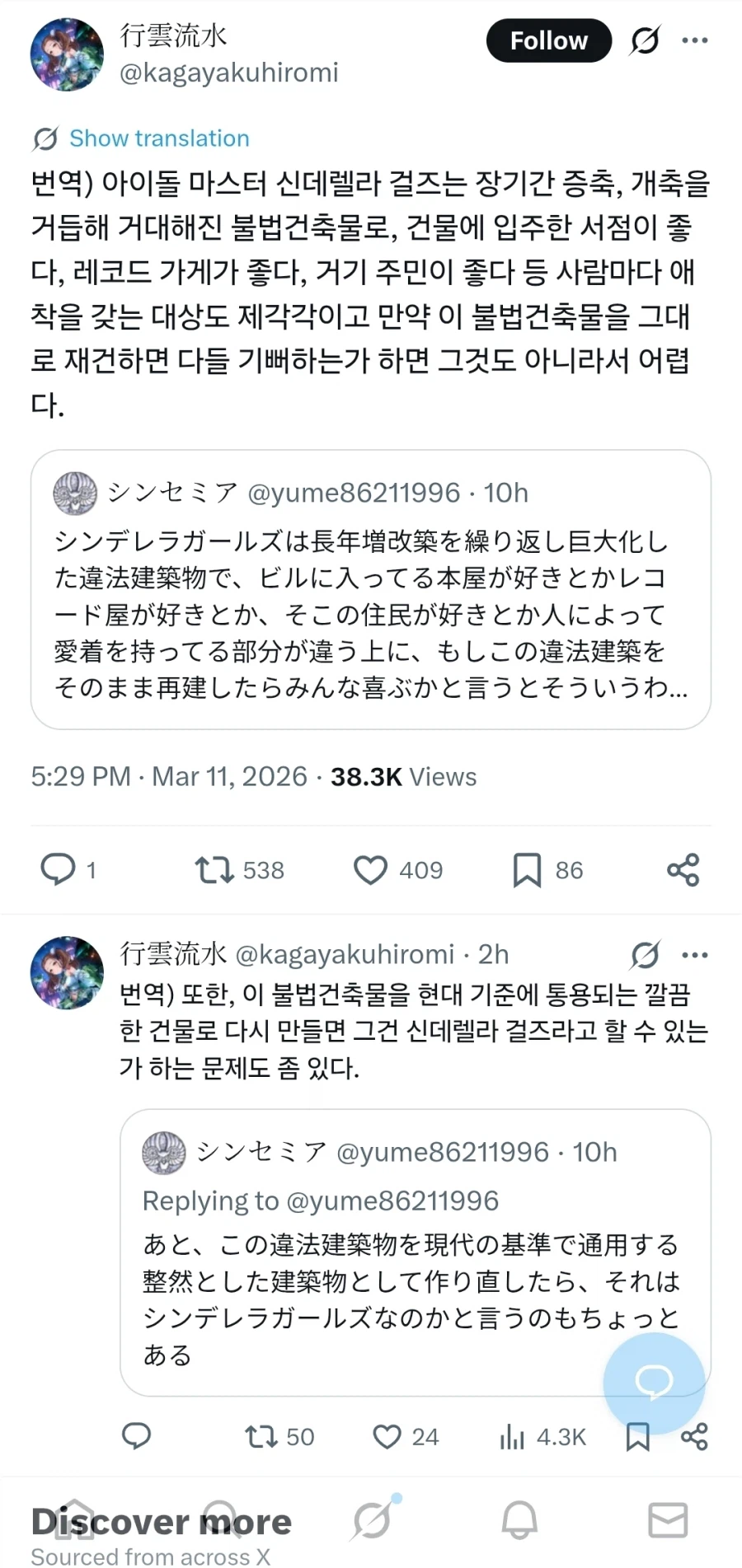Retweet the tweet with 538 reposts
The height and width of the screenshot is (1568, 742).
pos(213,869)
